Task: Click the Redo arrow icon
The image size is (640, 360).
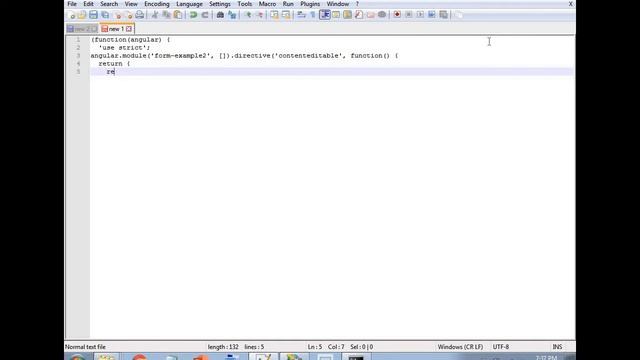Action: click(205, 15)
